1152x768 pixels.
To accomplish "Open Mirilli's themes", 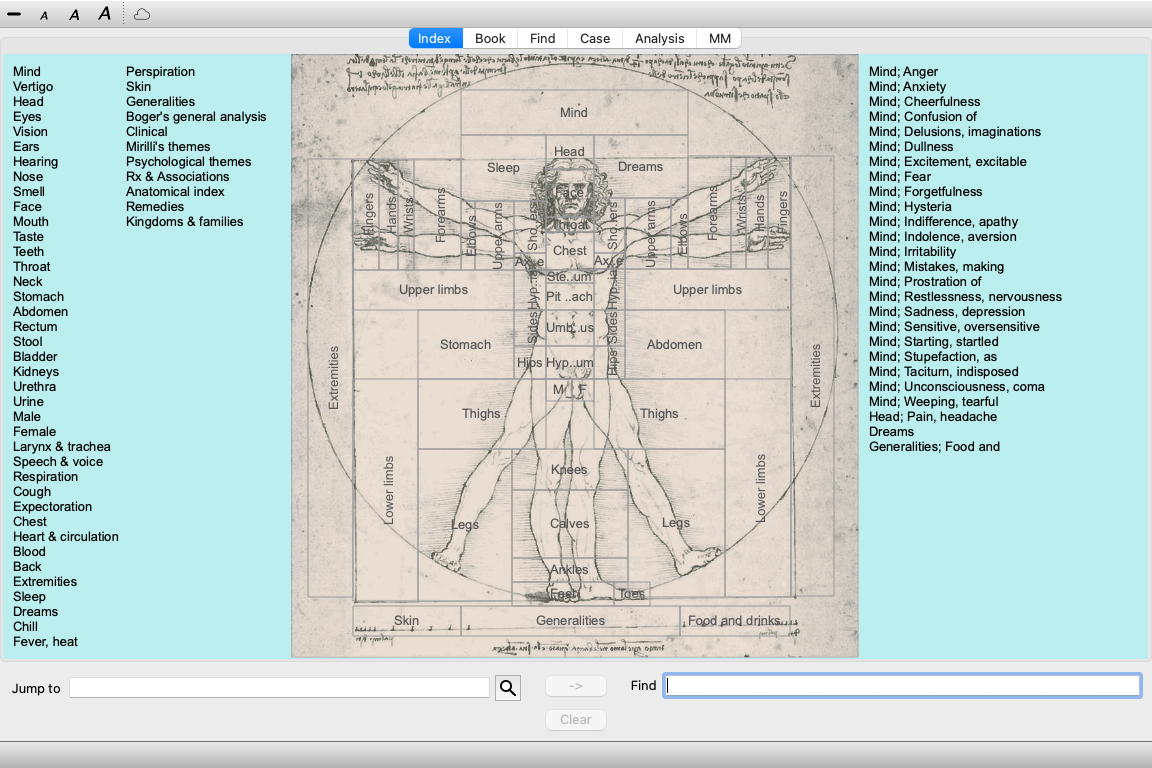I will coord(168,147).
